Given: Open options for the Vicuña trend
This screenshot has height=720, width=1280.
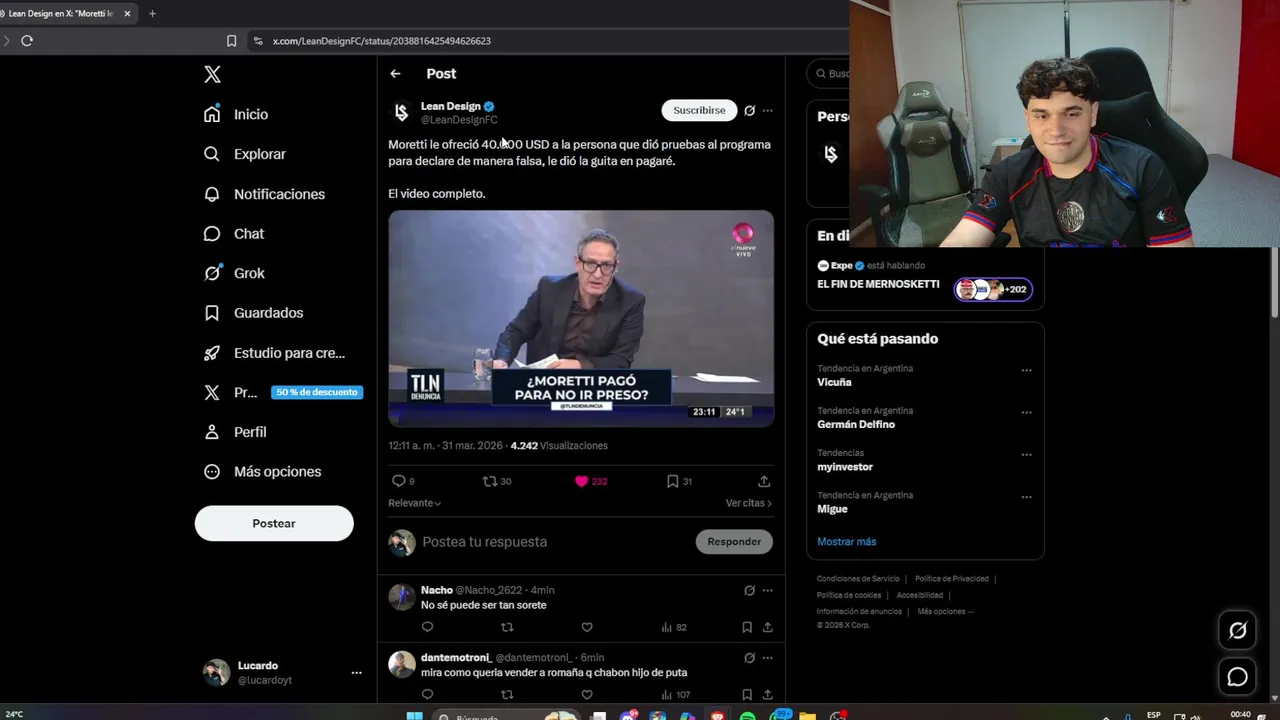Looking at the screenshot, I should [1026, 370].
